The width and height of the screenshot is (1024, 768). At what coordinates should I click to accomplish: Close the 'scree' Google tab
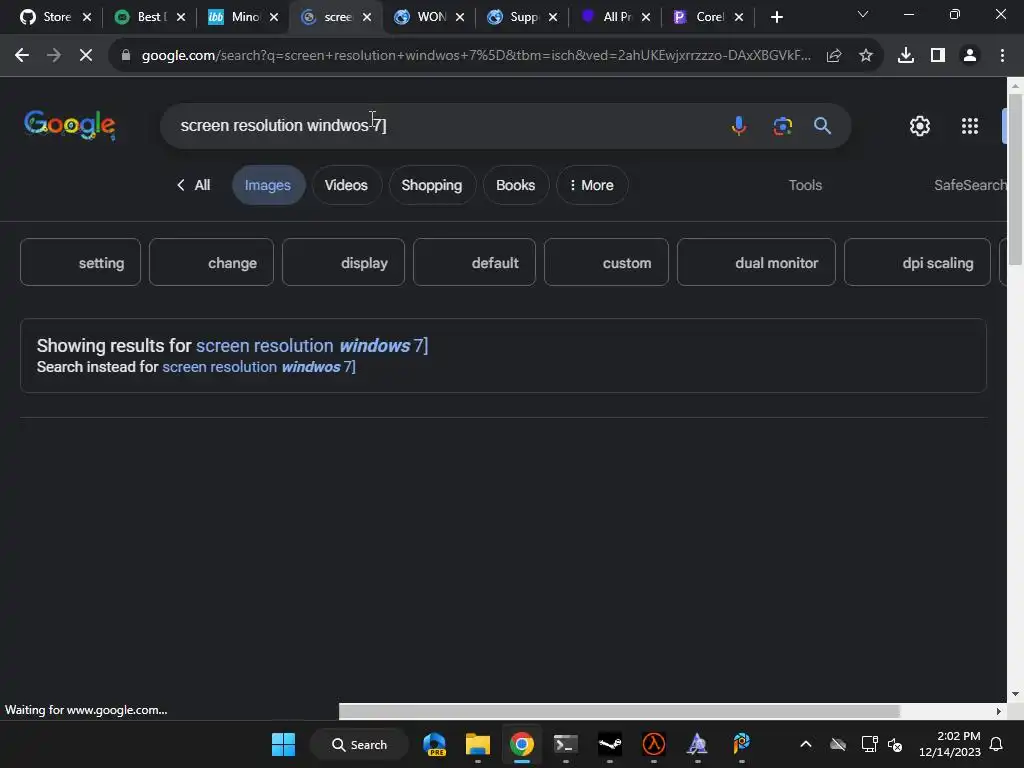[367, 17]
